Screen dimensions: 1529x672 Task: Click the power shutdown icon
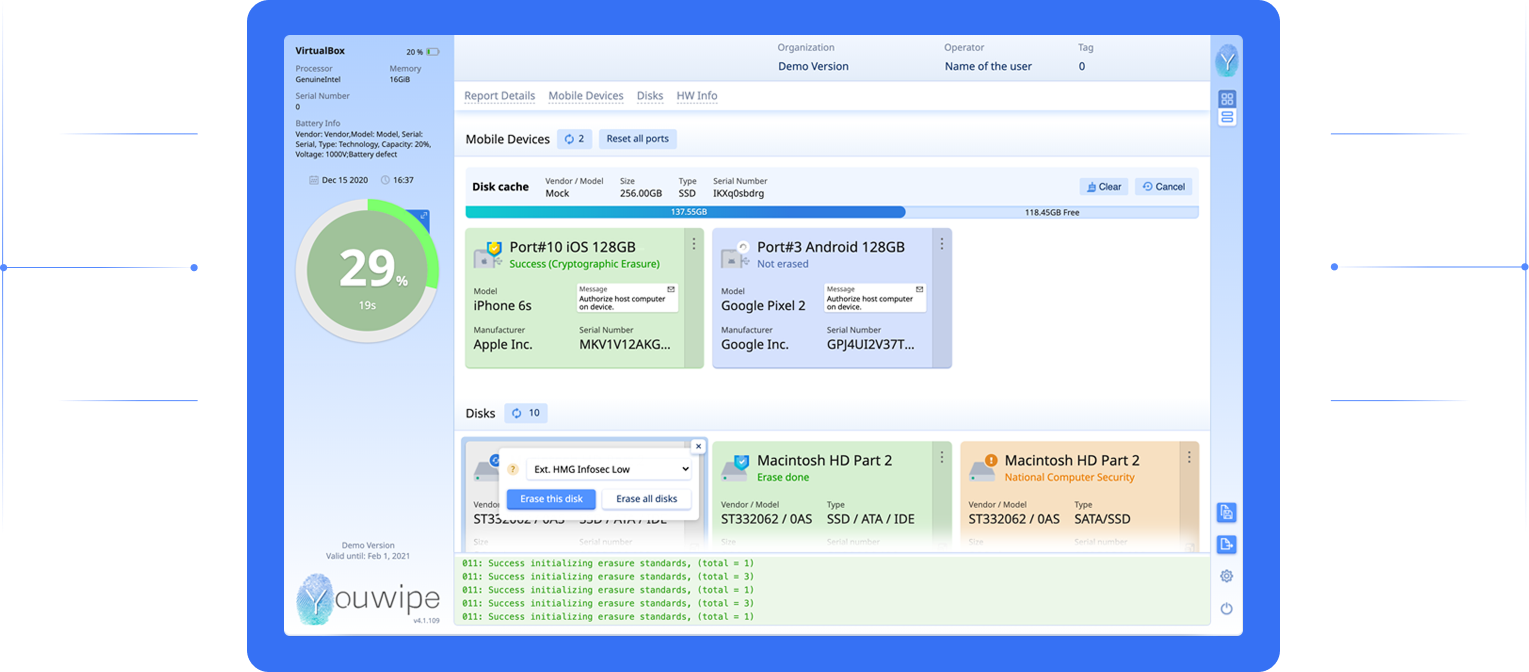(x=1227, y=608)
